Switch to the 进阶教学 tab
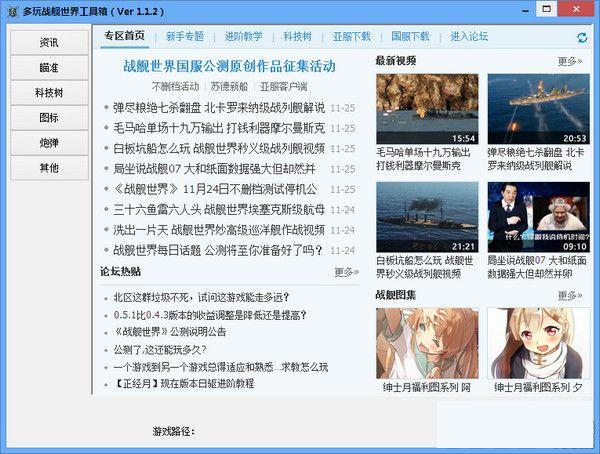Image resolution: width=600 pixels, height=454 pixels. click(243, 36)
